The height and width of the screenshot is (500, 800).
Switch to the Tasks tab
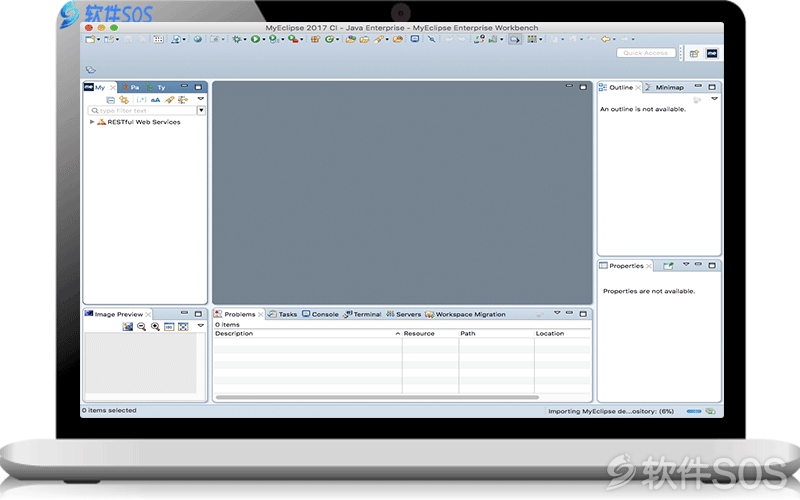tap(282, 314)
